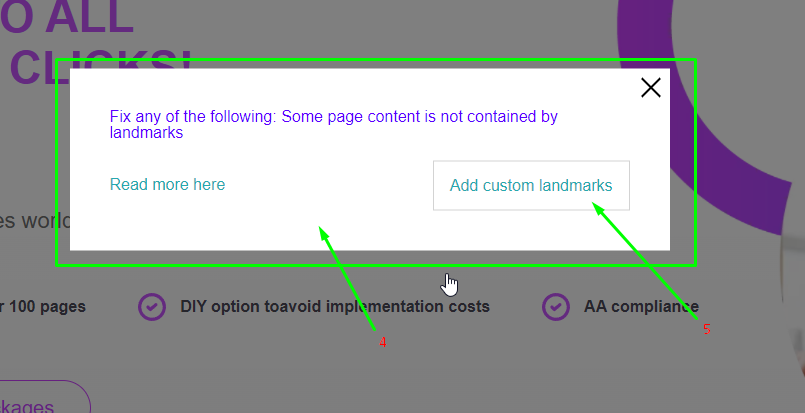
Task: Click the green arrowhead pointing into the dialog body
Action: click(324, 234)
